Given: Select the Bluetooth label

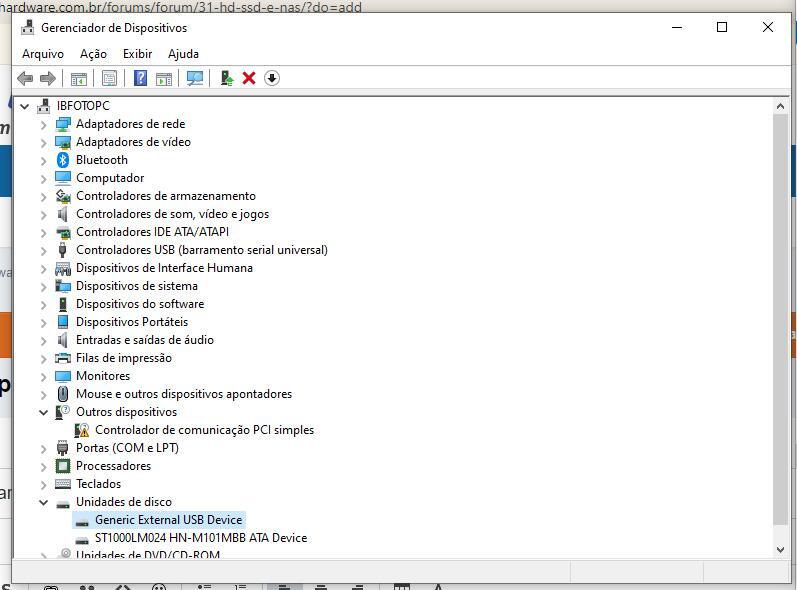Looking at the screenshot, I should [x=102, y=160].
